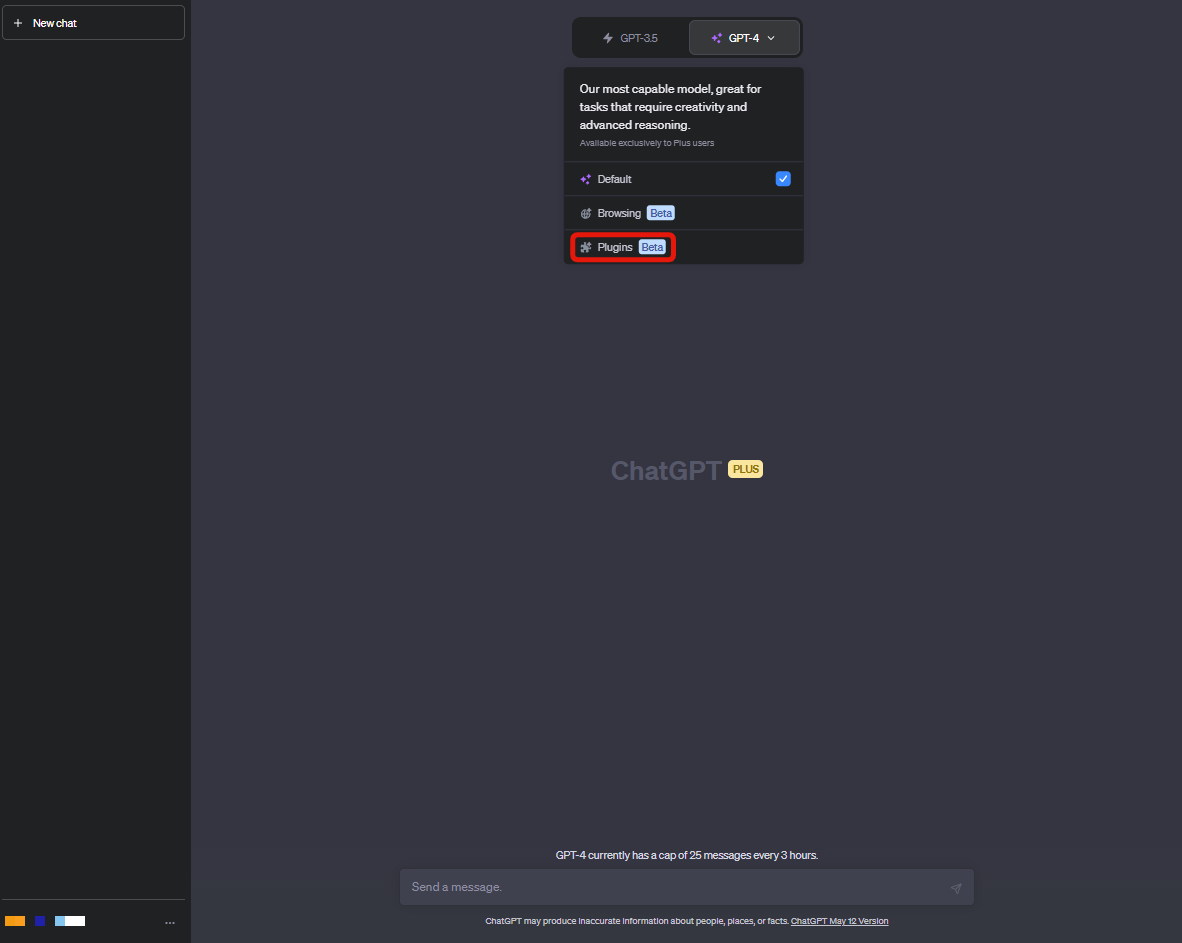Switch to the GPT-3.5 model tab

point(631,38)
